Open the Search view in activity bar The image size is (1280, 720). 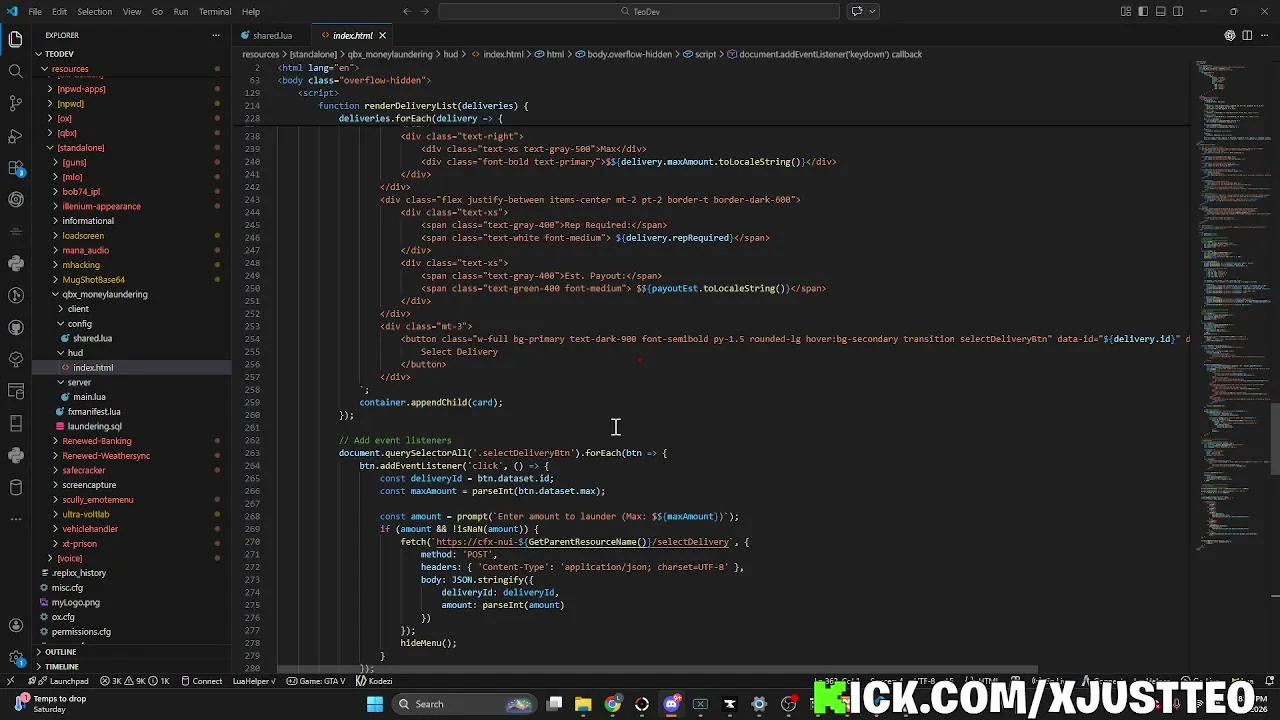point(15,71)
